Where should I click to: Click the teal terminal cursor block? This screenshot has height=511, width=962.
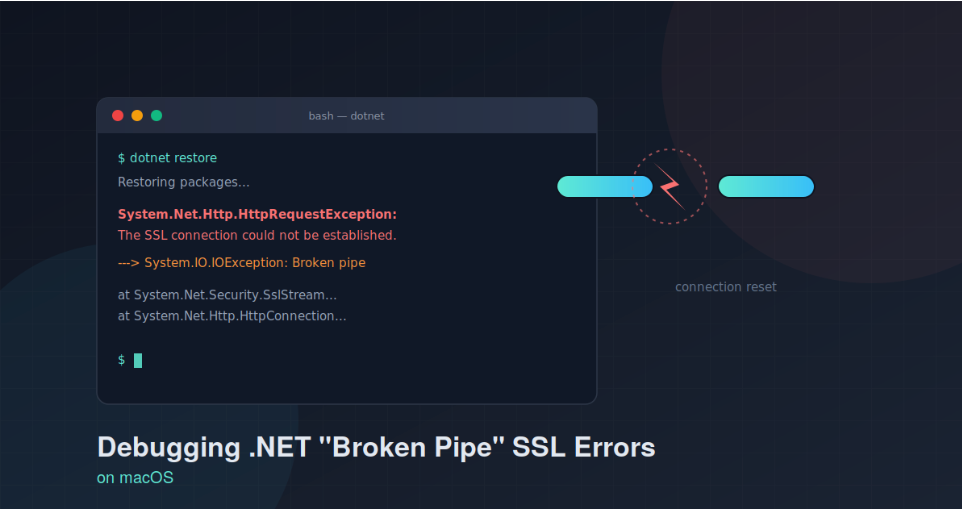(x=138, y=360)
